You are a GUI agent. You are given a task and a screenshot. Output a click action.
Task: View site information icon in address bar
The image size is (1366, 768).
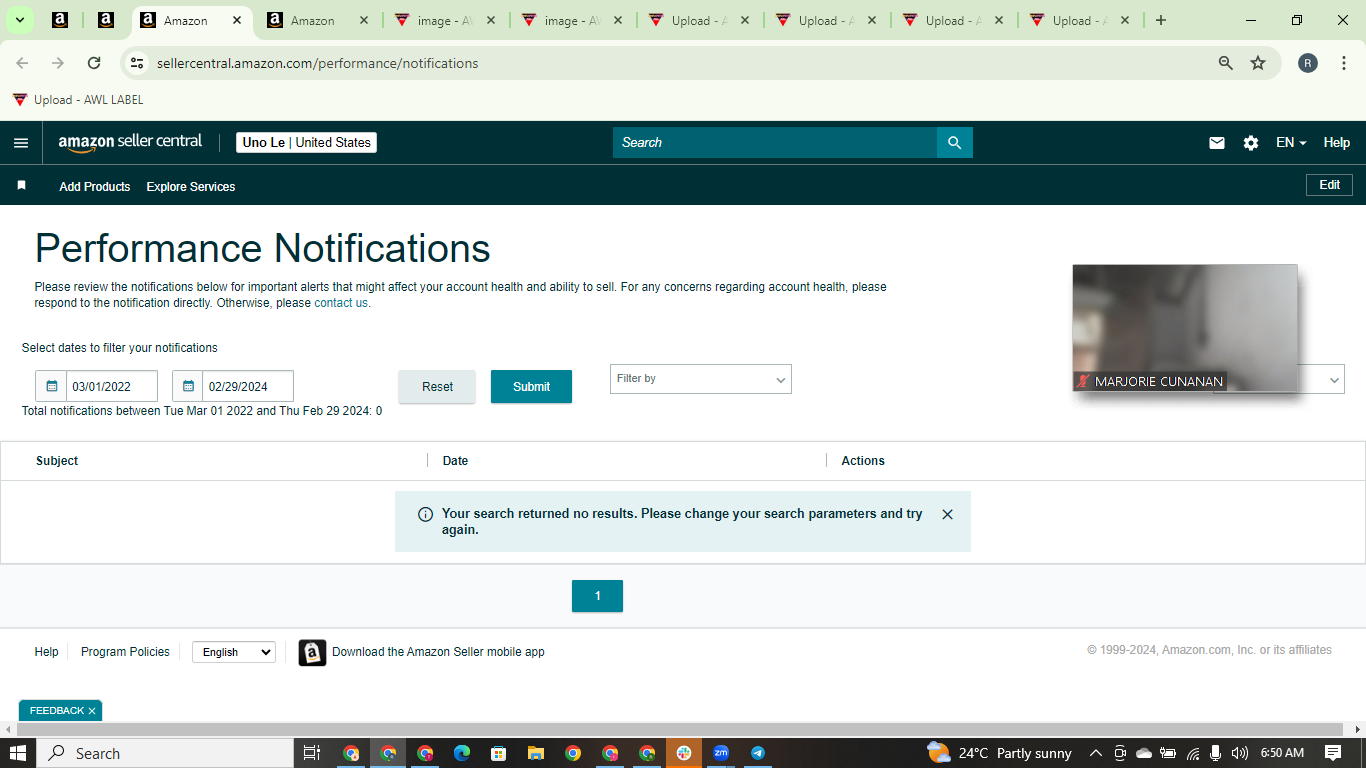pos(138,63)
